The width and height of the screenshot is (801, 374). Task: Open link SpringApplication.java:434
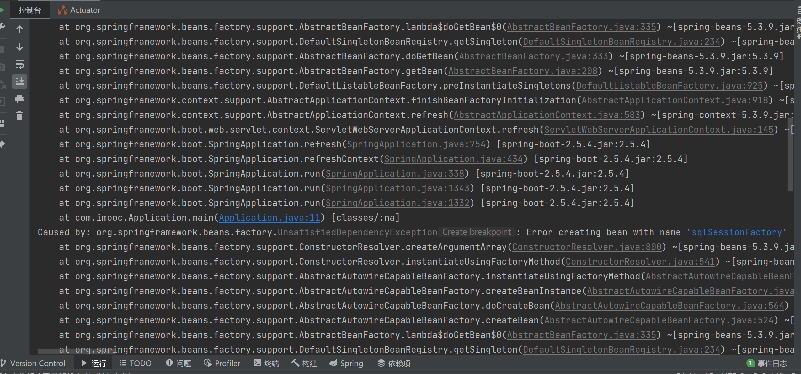coord(455,159)
